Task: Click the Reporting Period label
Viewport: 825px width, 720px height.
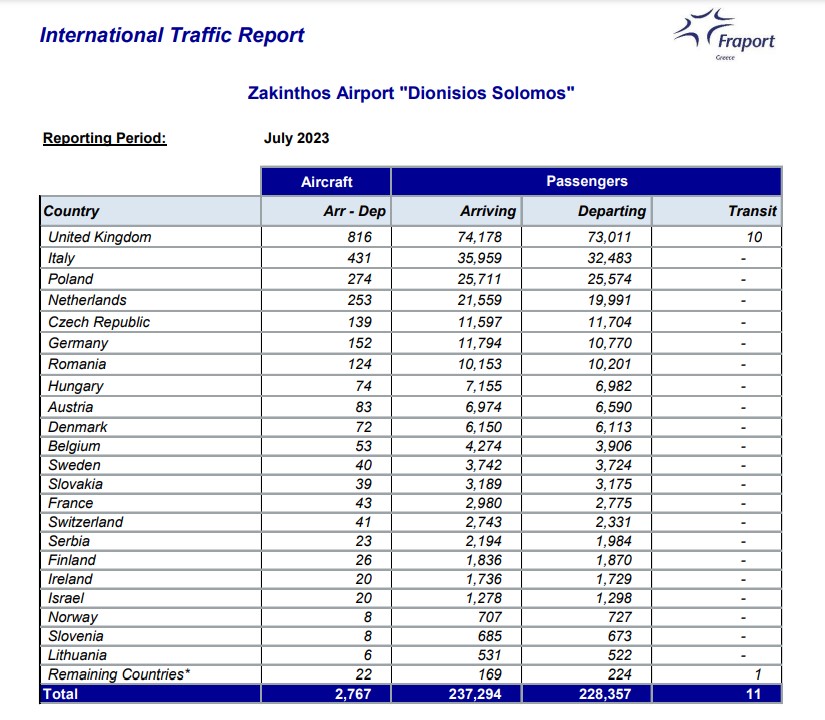Action: click(105, 138)
